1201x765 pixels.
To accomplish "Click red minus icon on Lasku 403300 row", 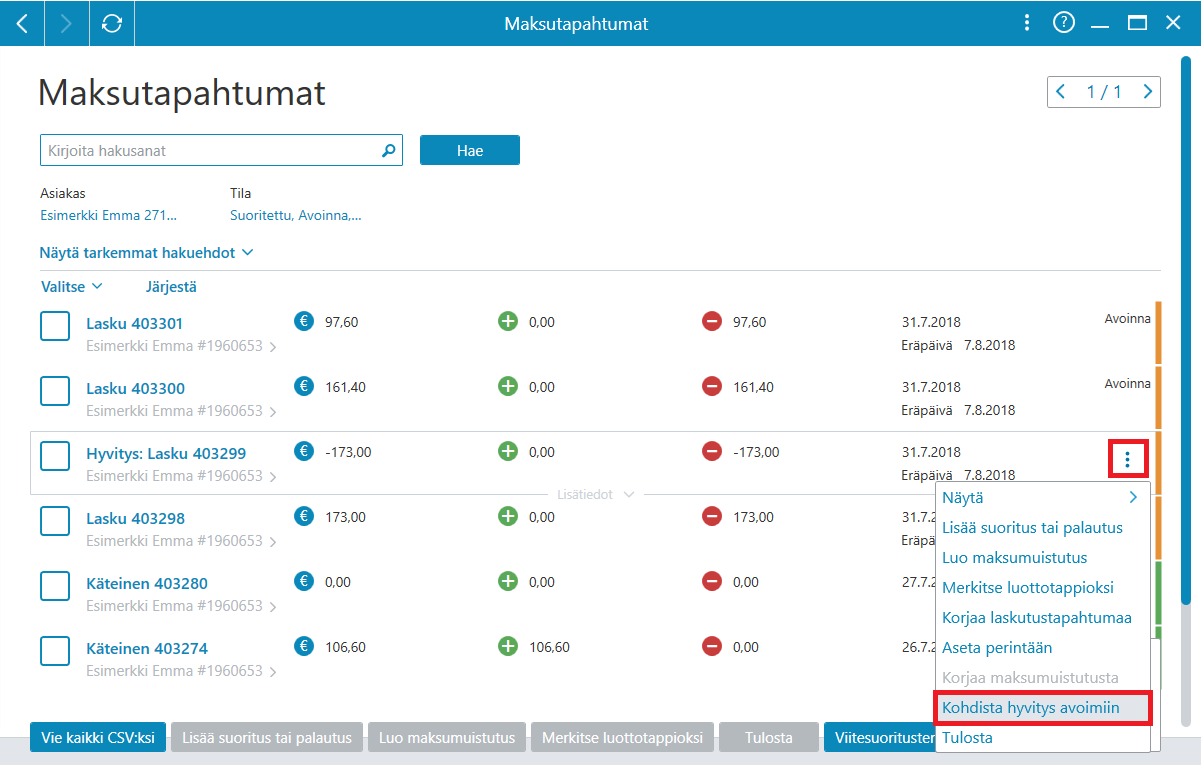I will tap(712, 386).
